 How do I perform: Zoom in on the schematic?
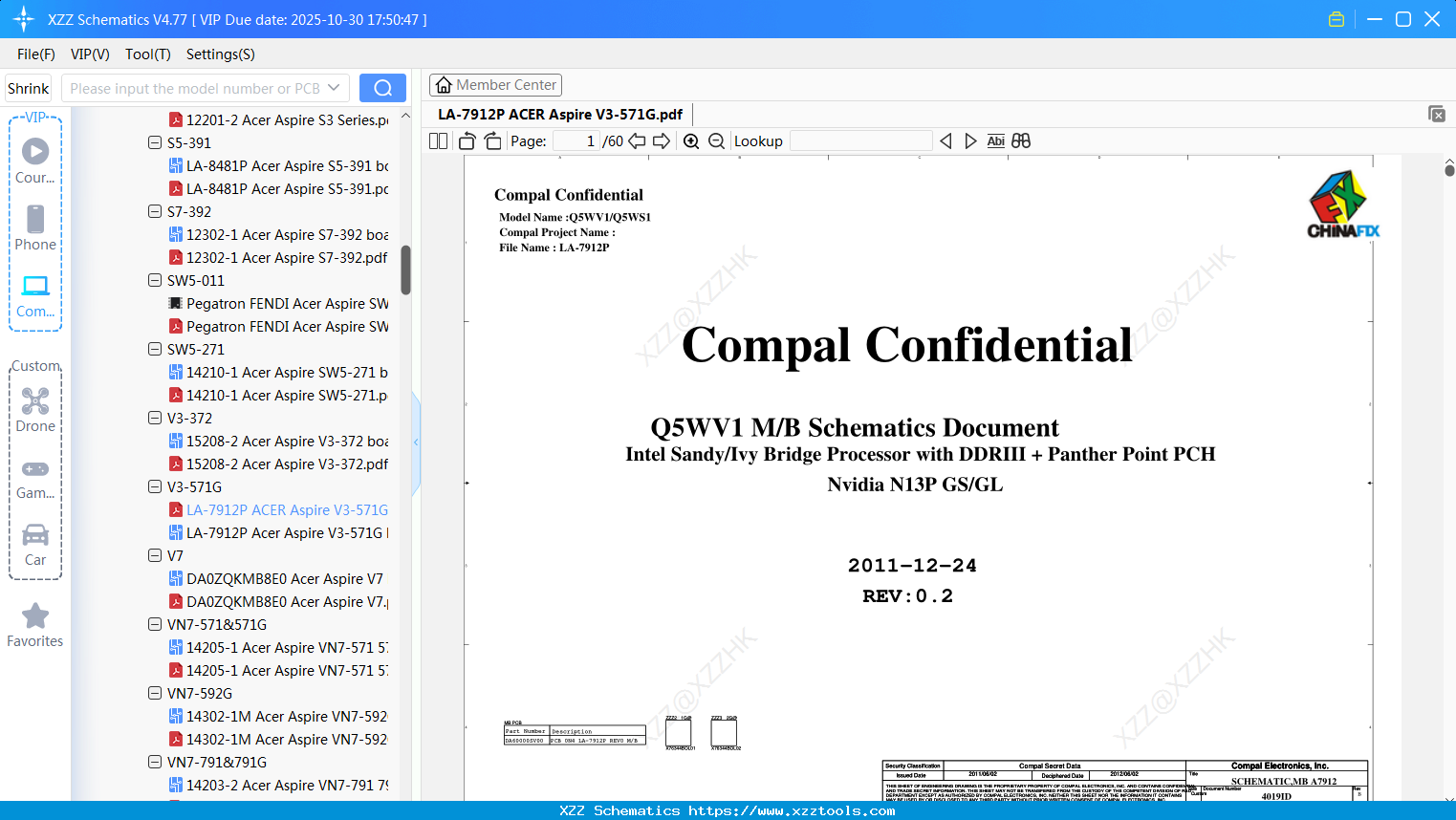[x=691, y=141]
